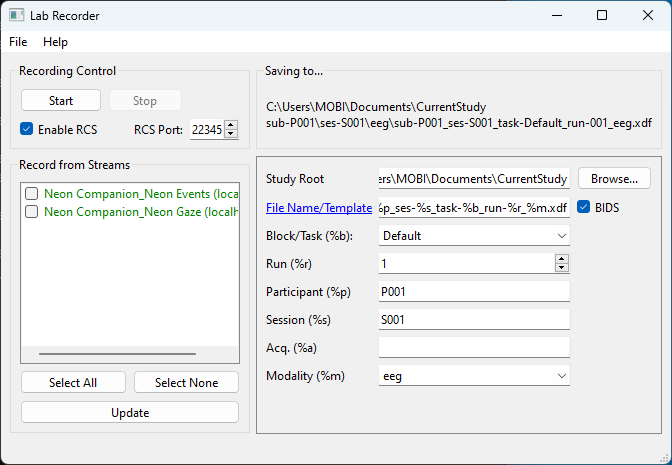Open the Help menu

click(x=55, y=42)
